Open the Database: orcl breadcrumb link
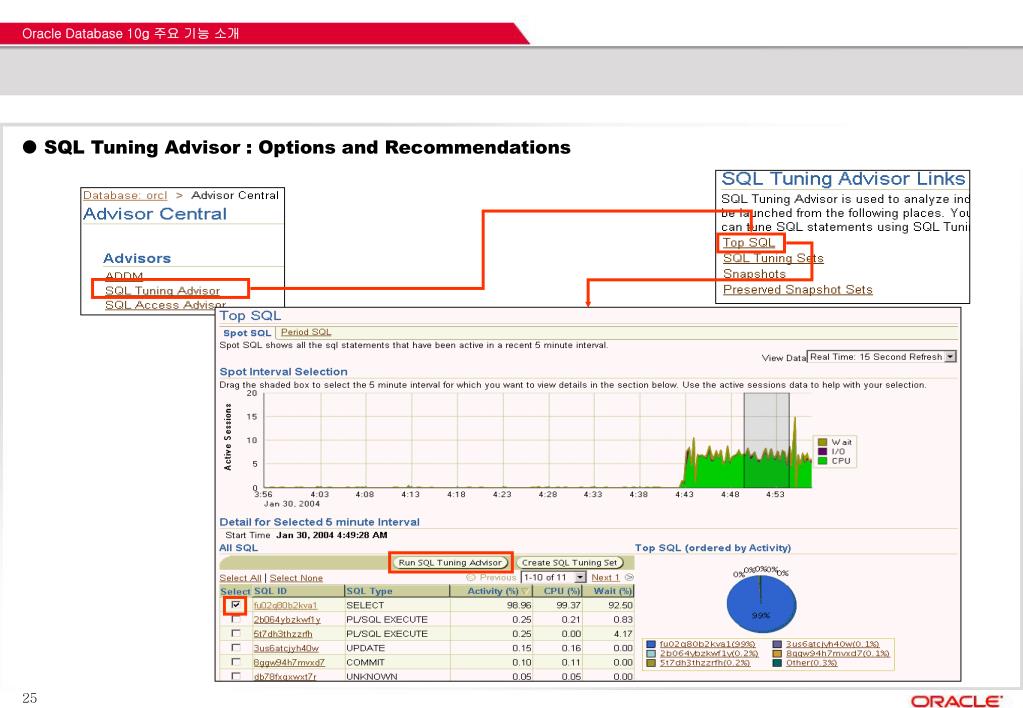The image size is (1023, 708). pos(125,195)
